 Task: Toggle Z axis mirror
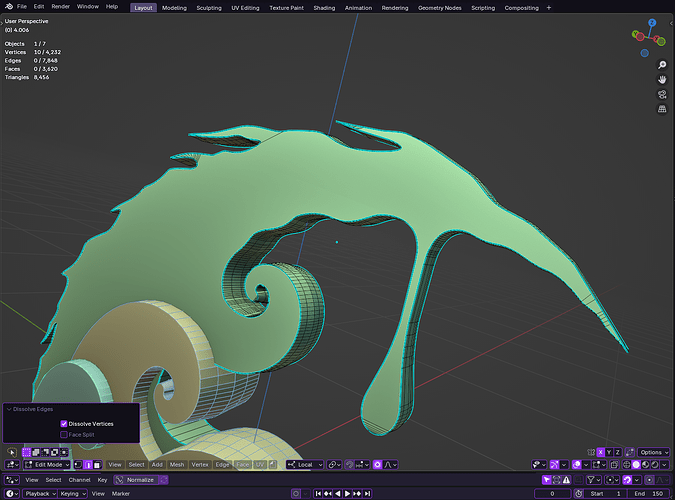pyautogui.click(x=618, y=452)
